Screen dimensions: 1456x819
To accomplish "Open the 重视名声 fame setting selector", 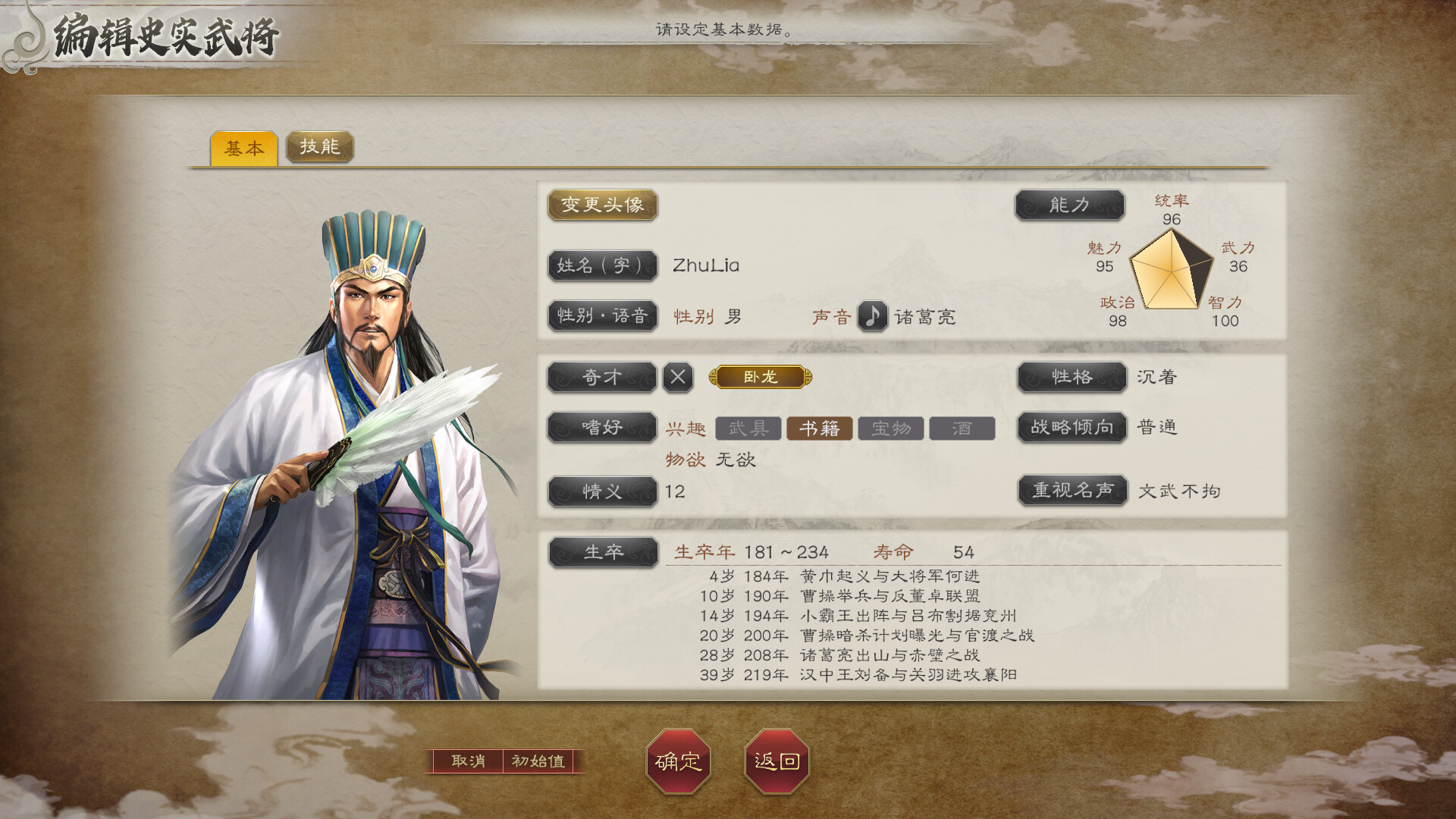I will click(1072, 491).
